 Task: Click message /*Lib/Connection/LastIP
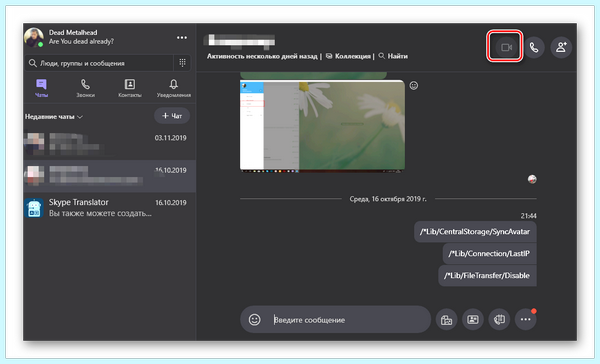489,253
